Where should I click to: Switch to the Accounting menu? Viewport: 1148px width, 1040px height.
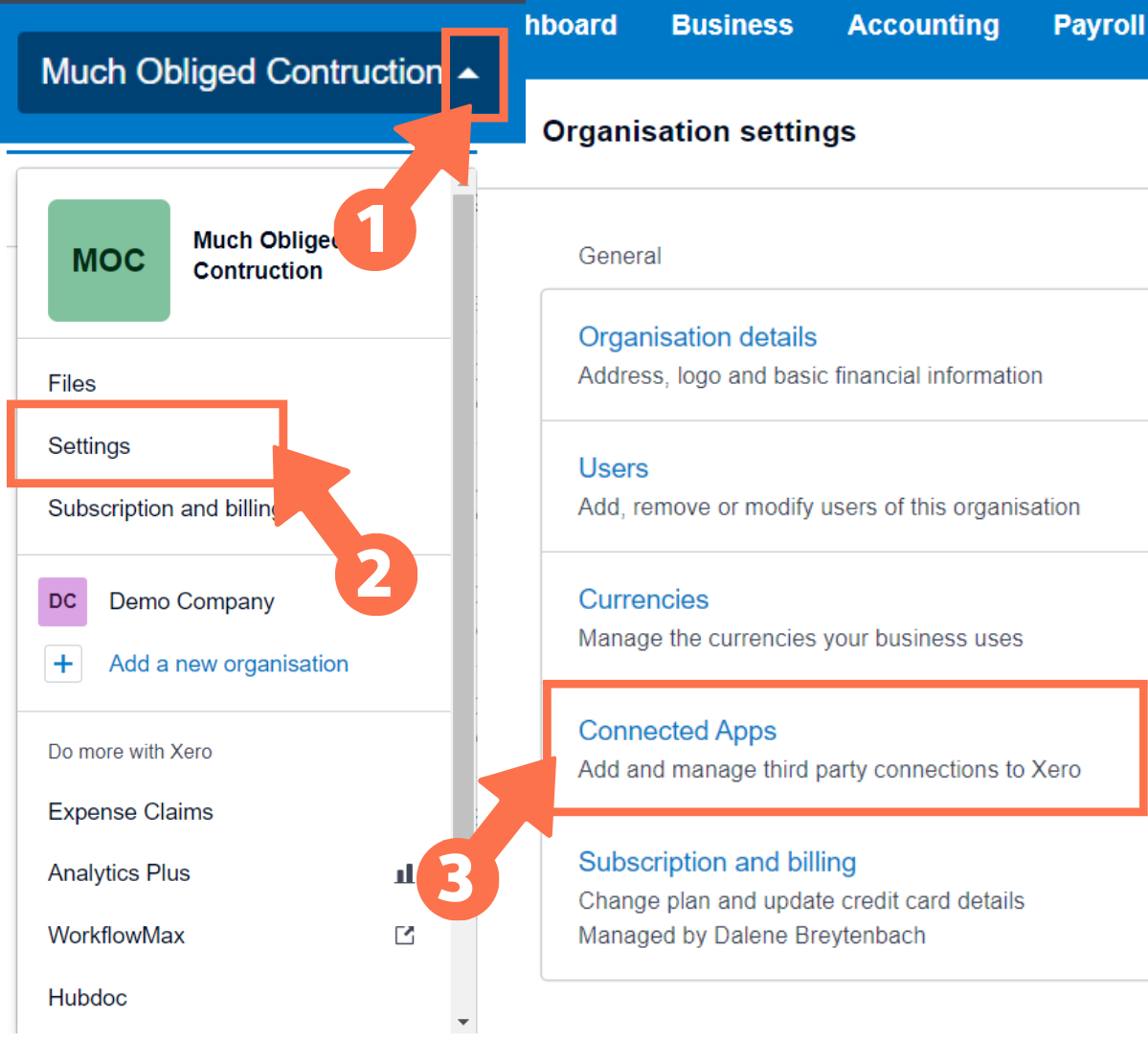tap(921, 26)
